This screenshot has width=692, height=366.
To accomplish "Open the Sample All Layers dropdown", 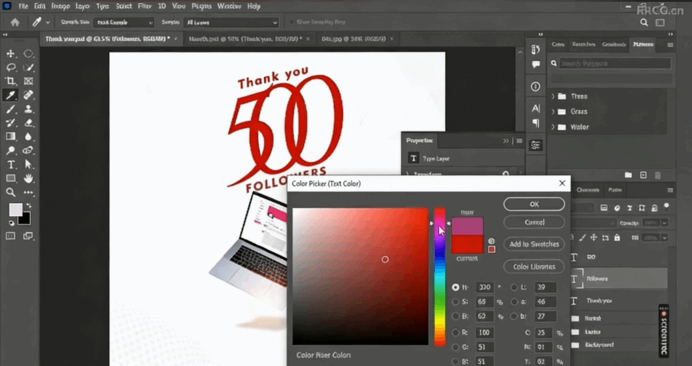I will [x=231, y=22].
